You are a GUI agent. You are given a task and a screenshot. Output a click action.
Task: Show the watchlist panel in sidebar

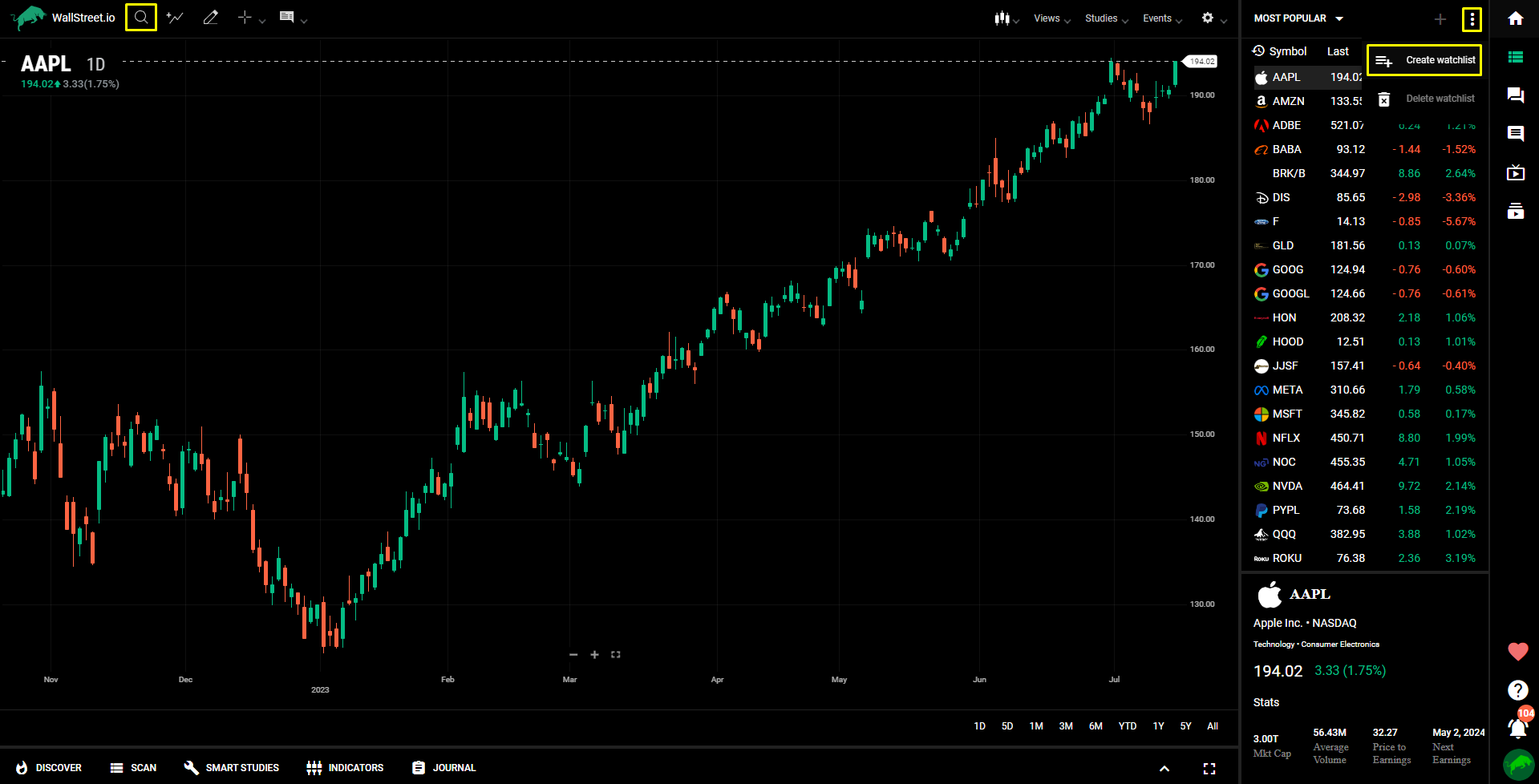(1516, 57)
